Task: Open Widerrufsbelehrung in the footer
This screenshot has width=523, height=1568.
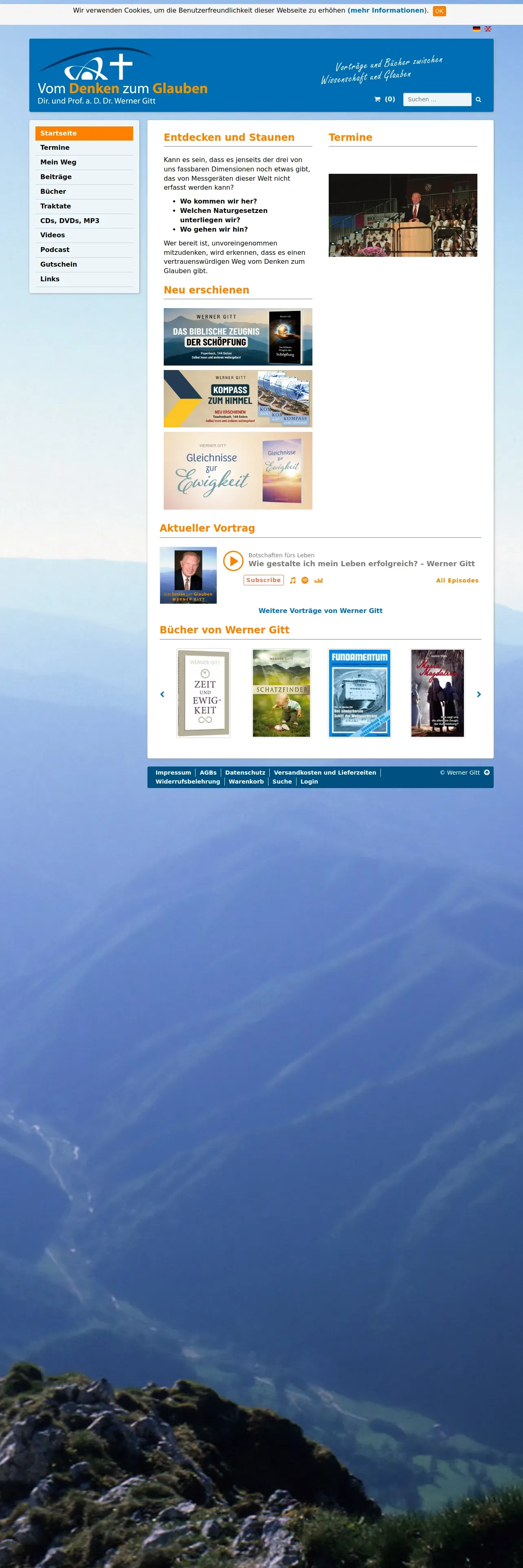Action: (x=187, y=782)
